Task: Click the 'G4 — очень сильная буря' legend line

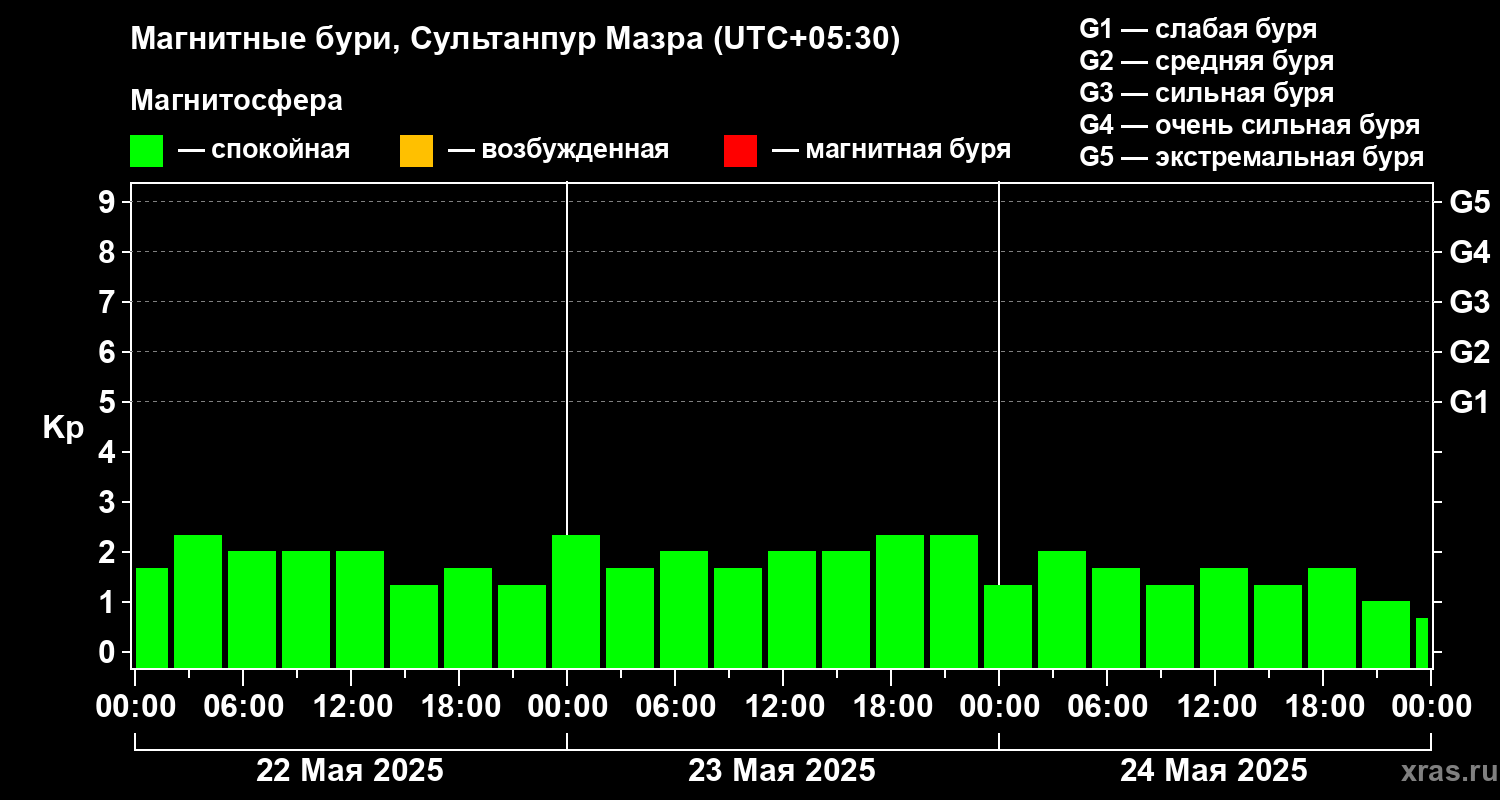Action: click(x=1250, y=125)
